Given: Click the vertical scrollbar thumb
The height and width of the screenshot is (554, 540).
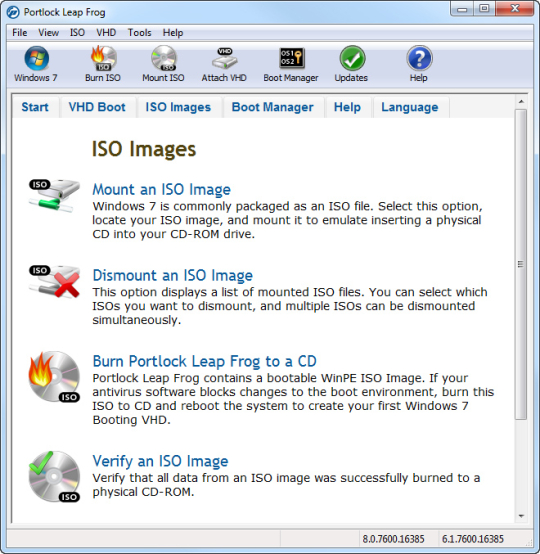Looking at the screenshot, I should 521,264.
